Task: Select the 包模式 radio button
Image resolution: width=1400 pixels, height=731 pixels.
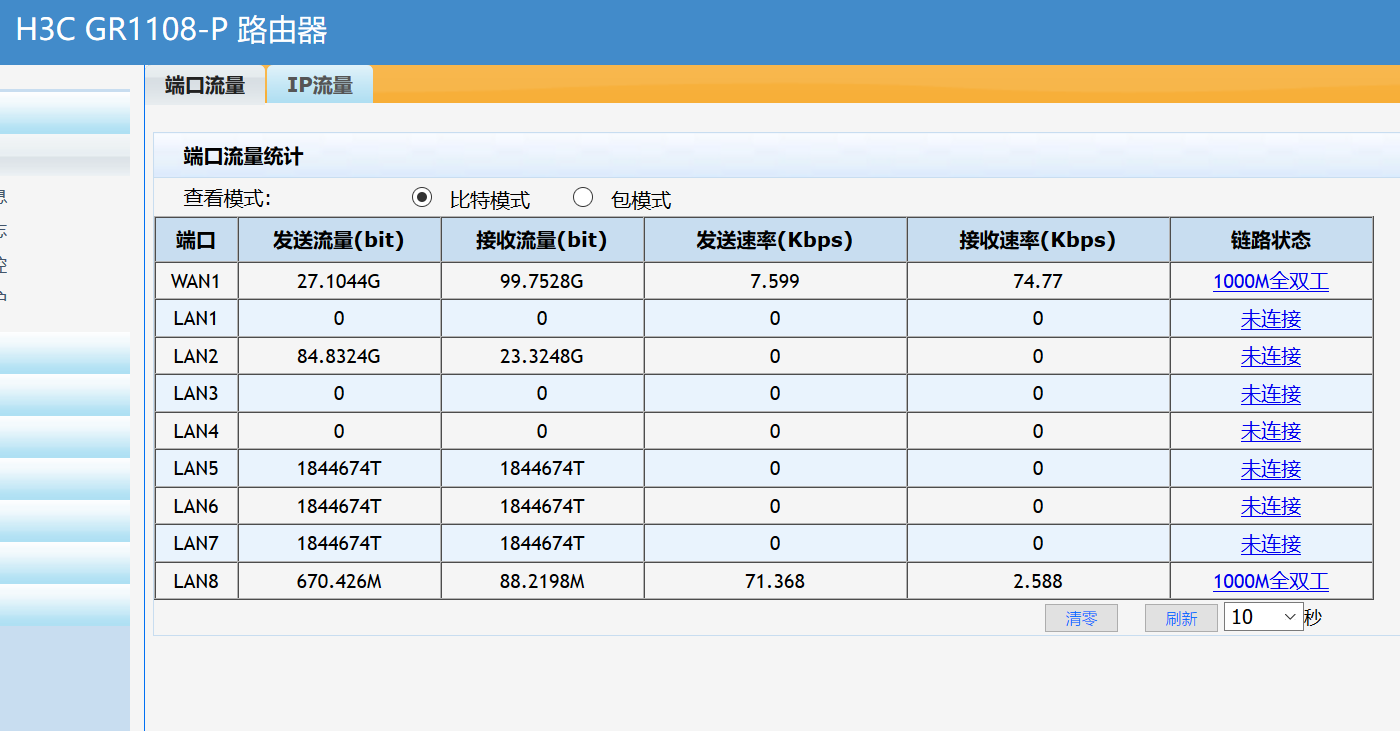Action: click(x=583, y=198)
